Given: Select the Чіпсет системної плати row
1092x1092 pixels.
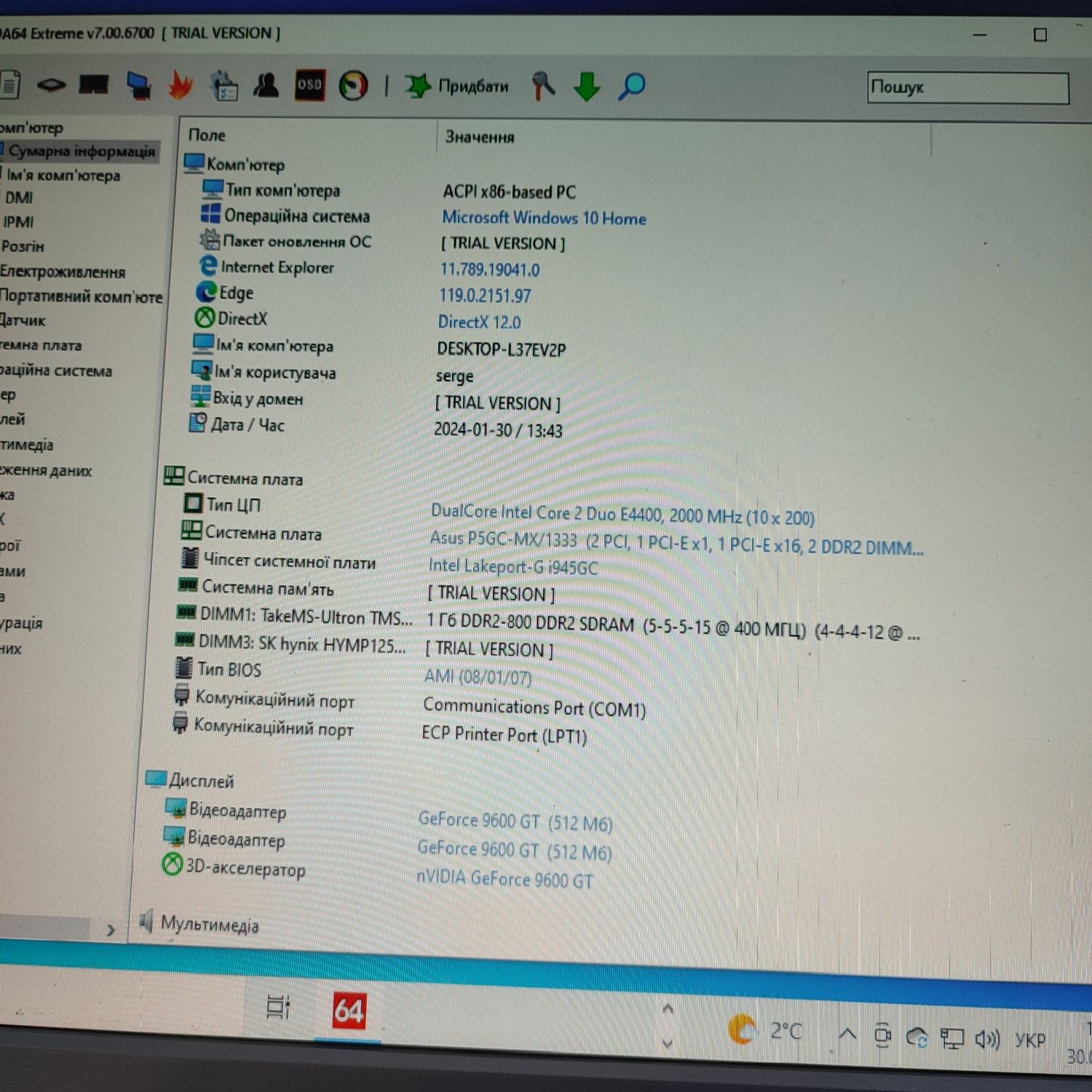Looking at the screenshot, I should [289, 561].
